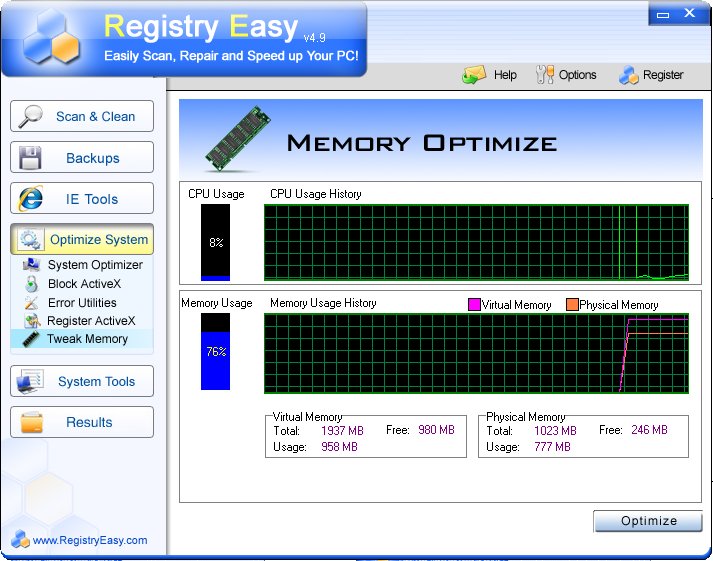Minimize the Registry Easy window
Screen dimensions: 713x561
pyautogui.click(x=663, y=15)
